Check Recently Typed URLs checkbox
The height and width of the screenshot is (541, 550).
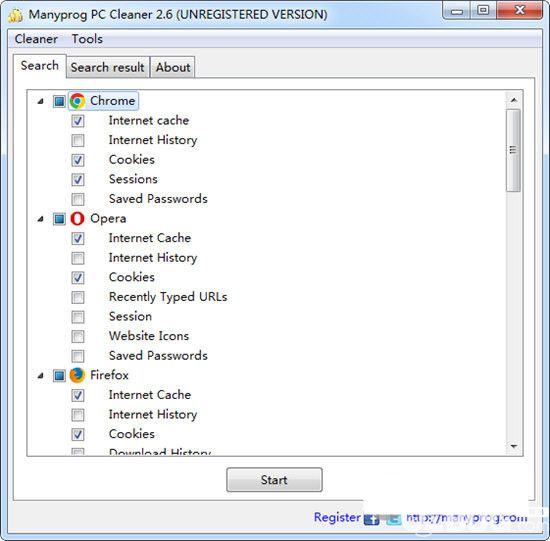point(78,298)
